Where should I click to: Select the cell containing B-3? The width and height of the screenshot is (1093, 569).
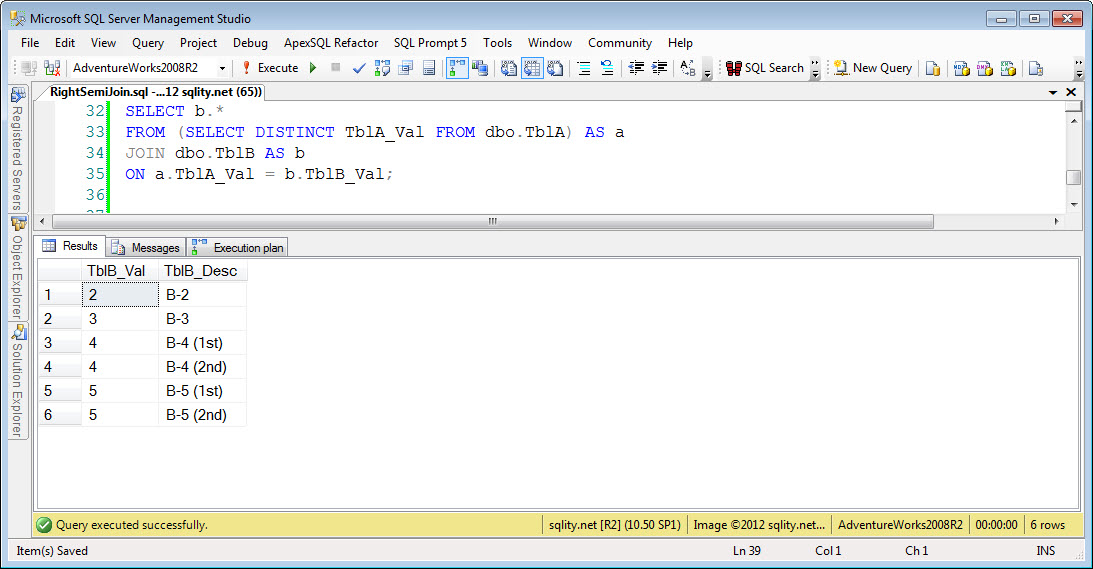203,319
